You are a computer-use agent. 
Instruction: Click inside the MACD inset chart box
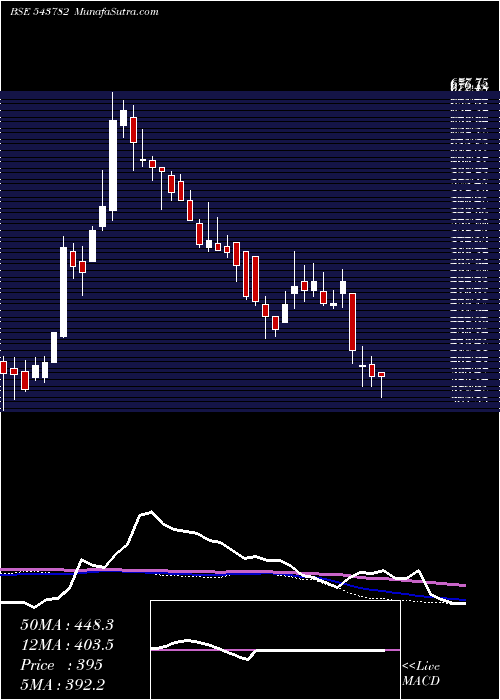click(x=275, y=650)
